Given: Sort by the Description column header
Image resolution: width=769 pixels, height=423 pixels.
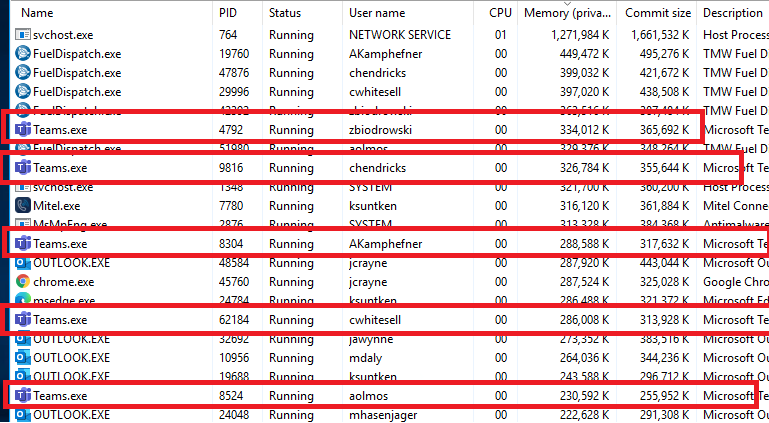Looking at the screenshot, I should [733, 13].
